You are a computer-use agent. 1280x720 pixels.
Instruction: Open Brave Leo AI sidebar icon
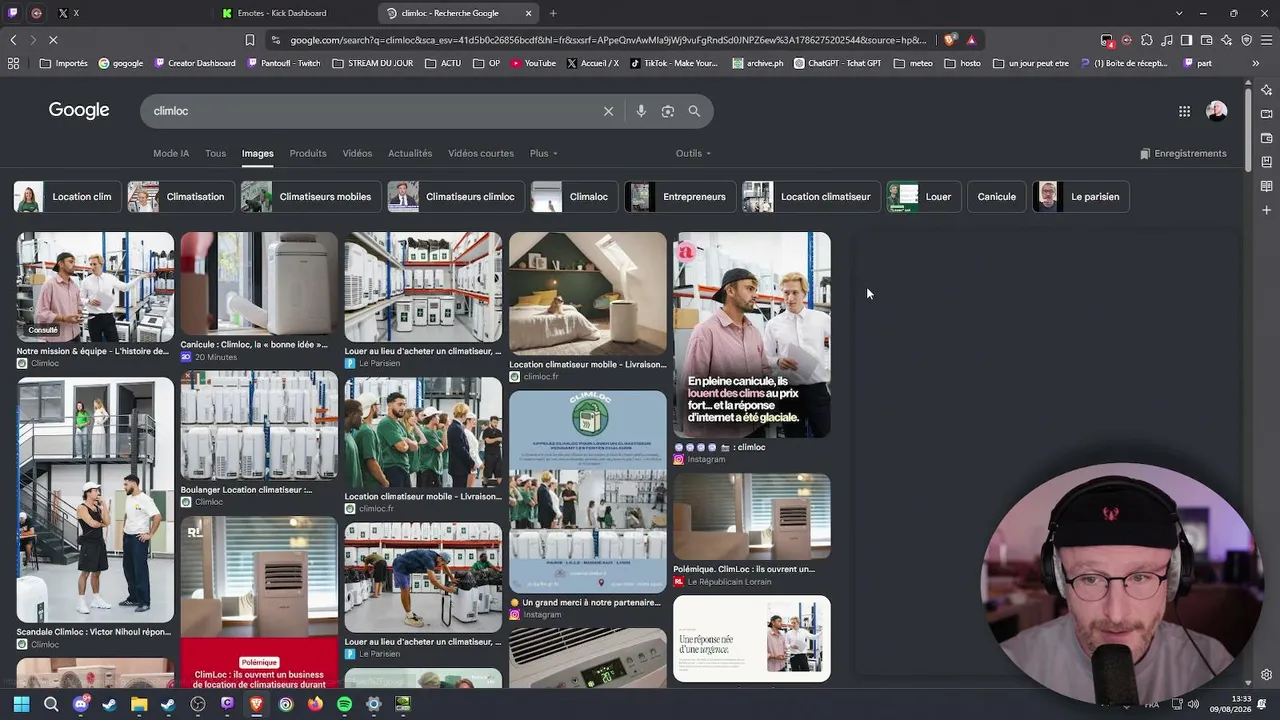1266,90
